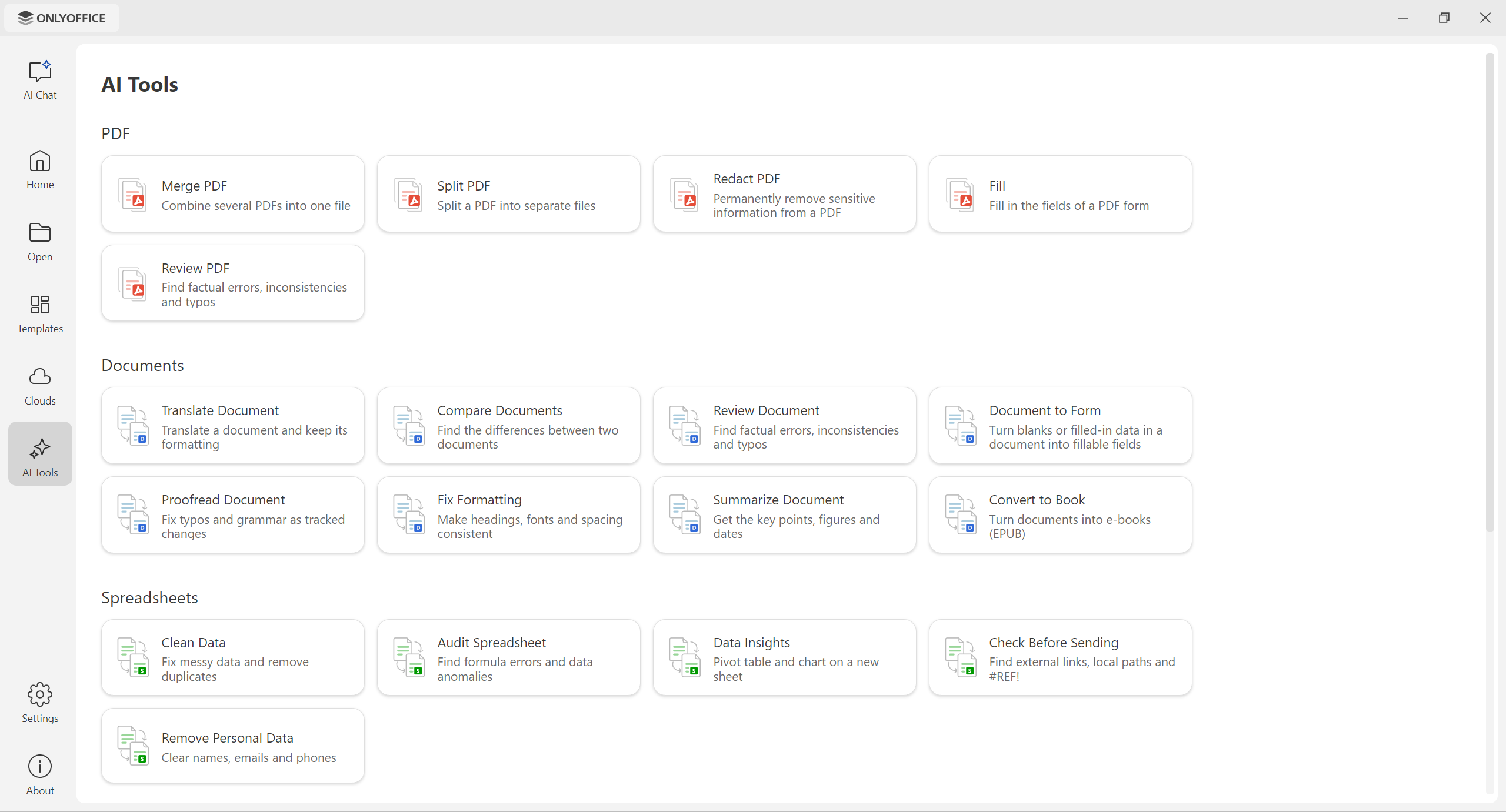Click the 'Turn documents into e-books (EPUB)' text
Image resolution: width=1506 pixels, height=812 pixels.
[1070, 527]
